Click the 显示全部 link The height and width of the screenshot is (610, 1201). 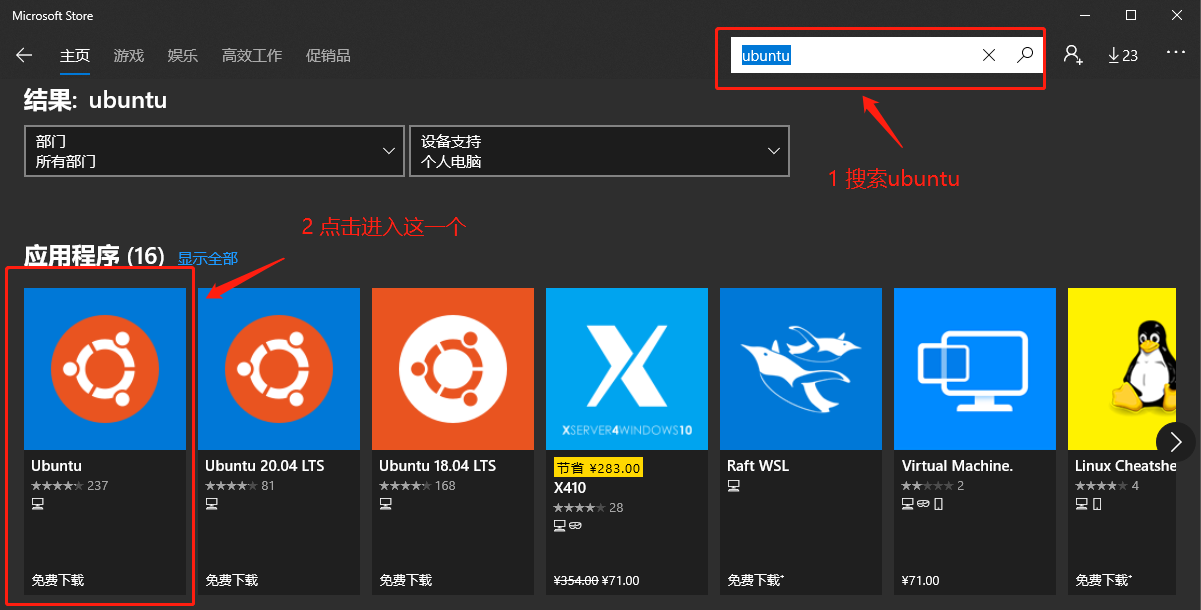click(208, 259)
